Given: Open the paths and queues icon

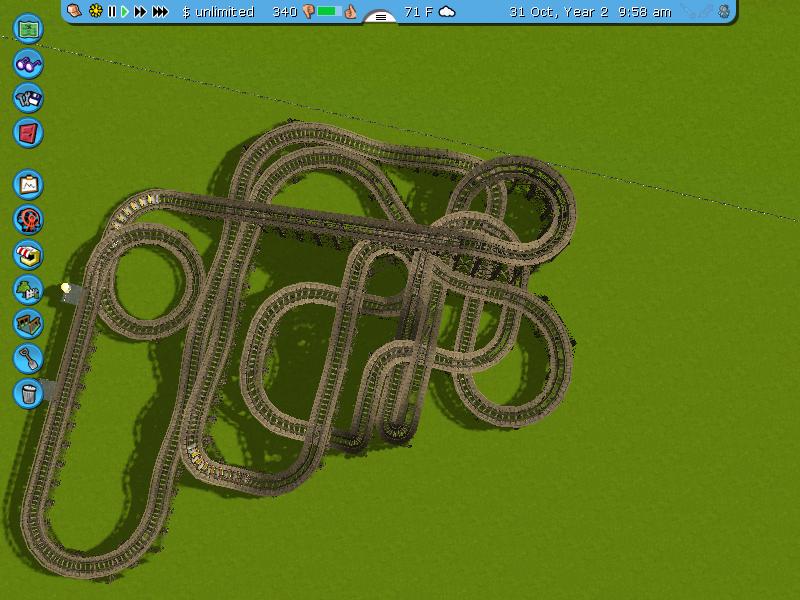Looking at the screenshot, I should pyautogui.click(x=28, y=323).
